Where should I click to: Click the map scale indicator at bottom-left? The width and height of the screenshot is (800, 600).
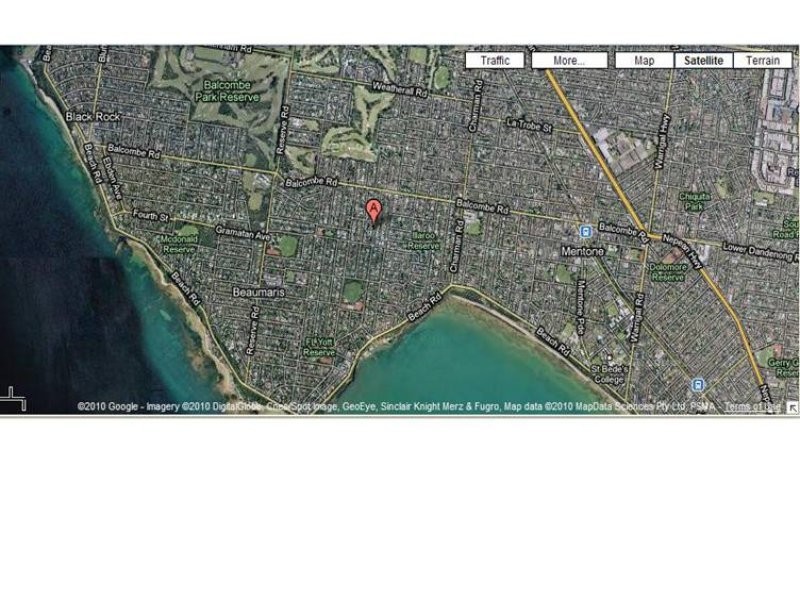(16, 399)
